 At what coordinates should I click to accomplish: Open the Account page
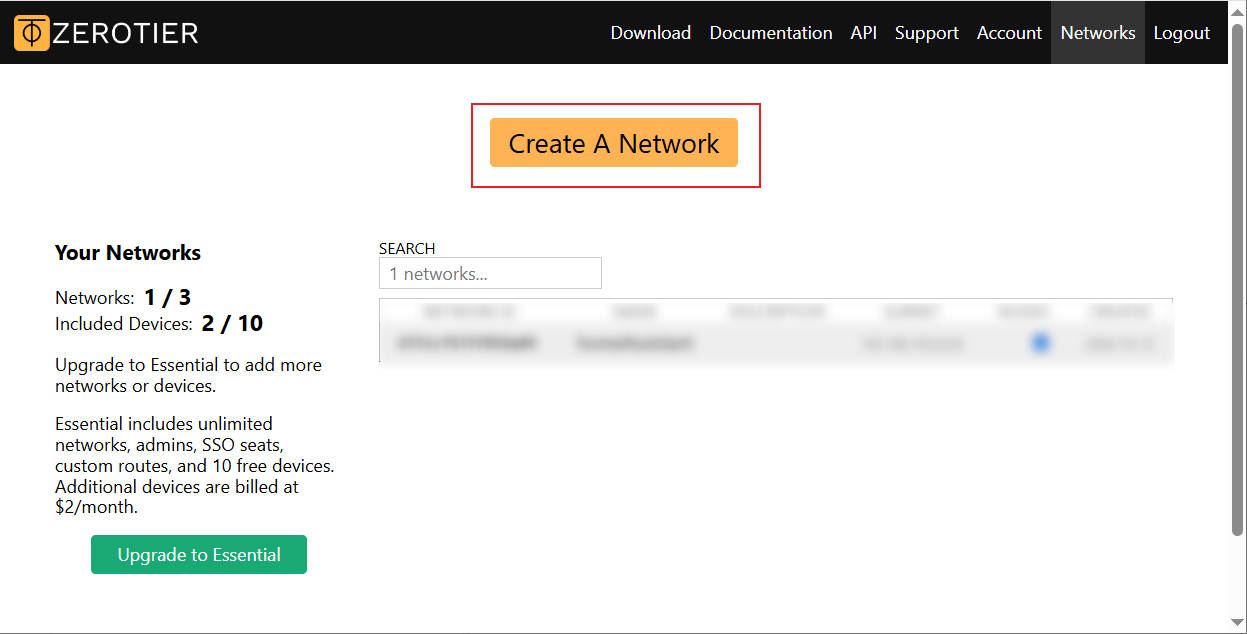pyautogui.click(x=1009, y=33)
